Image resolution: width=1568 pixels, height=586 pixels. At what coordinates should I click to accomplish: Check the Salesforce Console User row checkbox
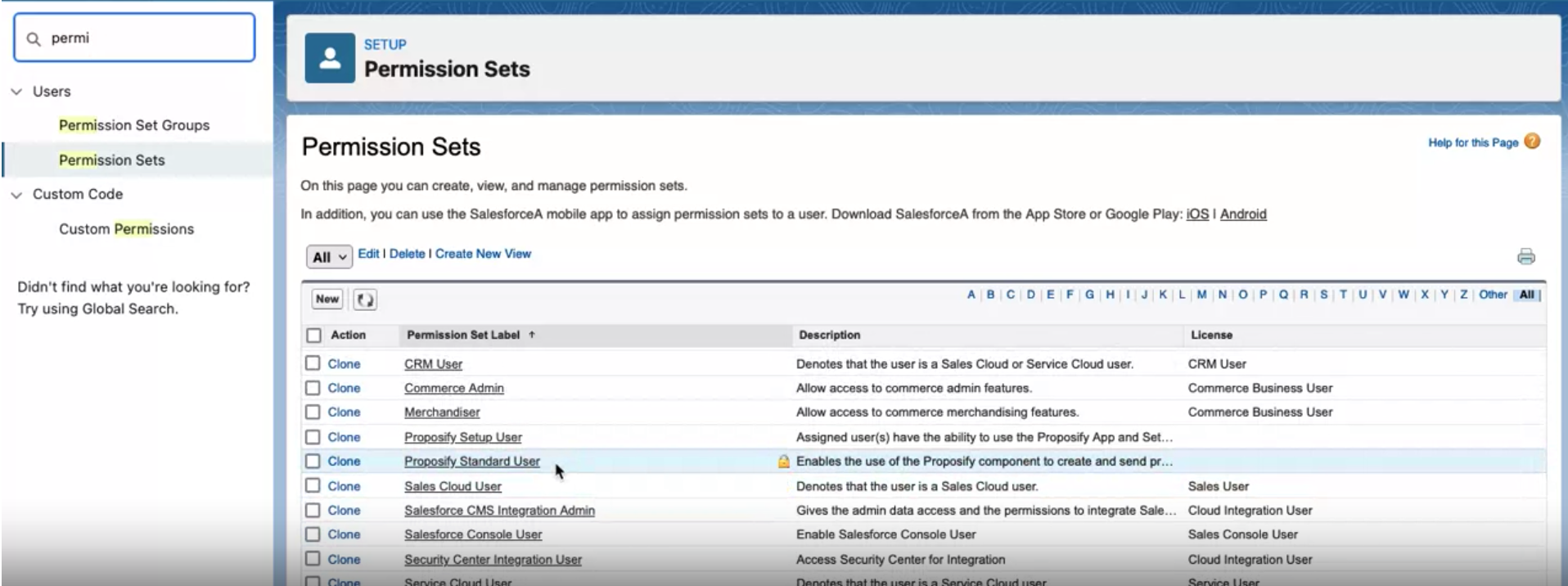[313, 534]
